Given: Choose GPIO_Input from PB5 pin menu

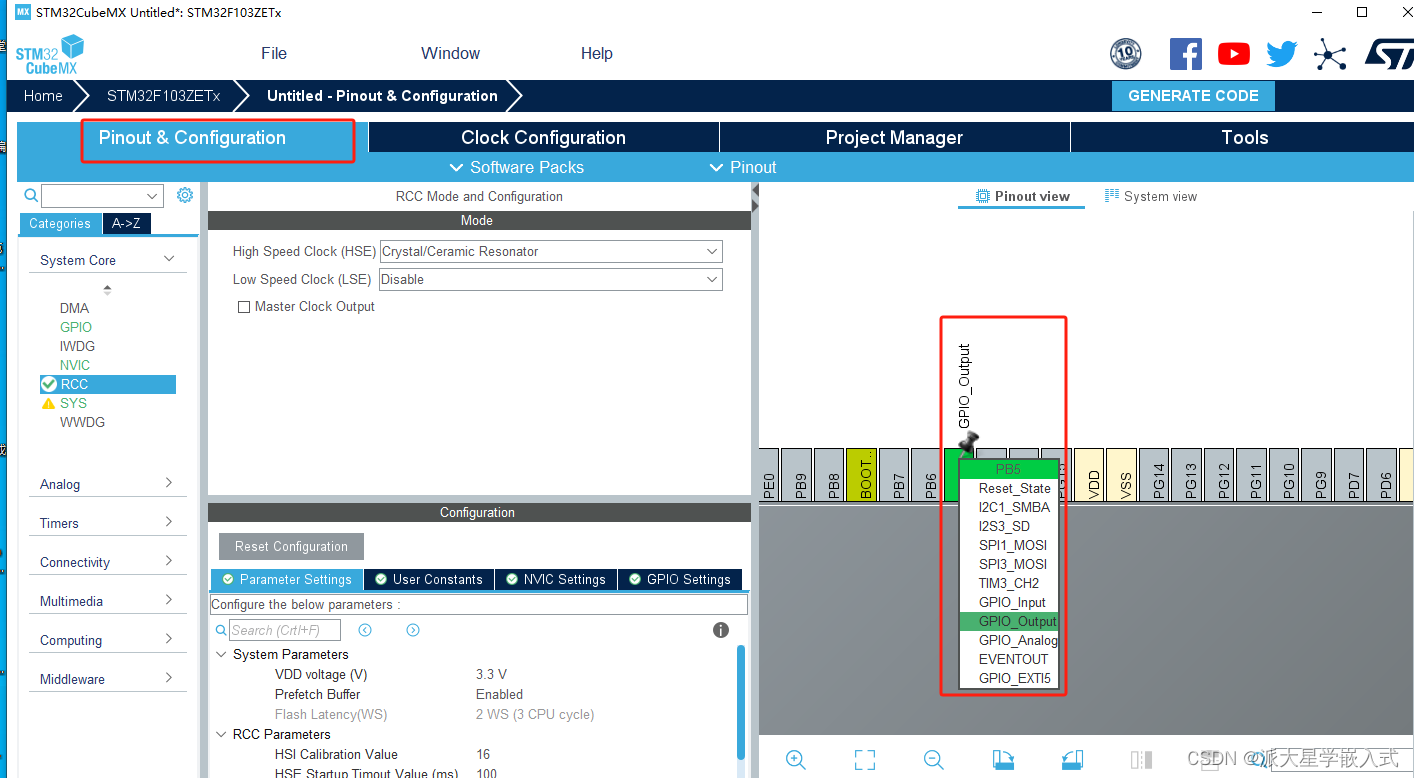Looking at the screenshot, I should pyautogui.click(x=1008, y=602).
